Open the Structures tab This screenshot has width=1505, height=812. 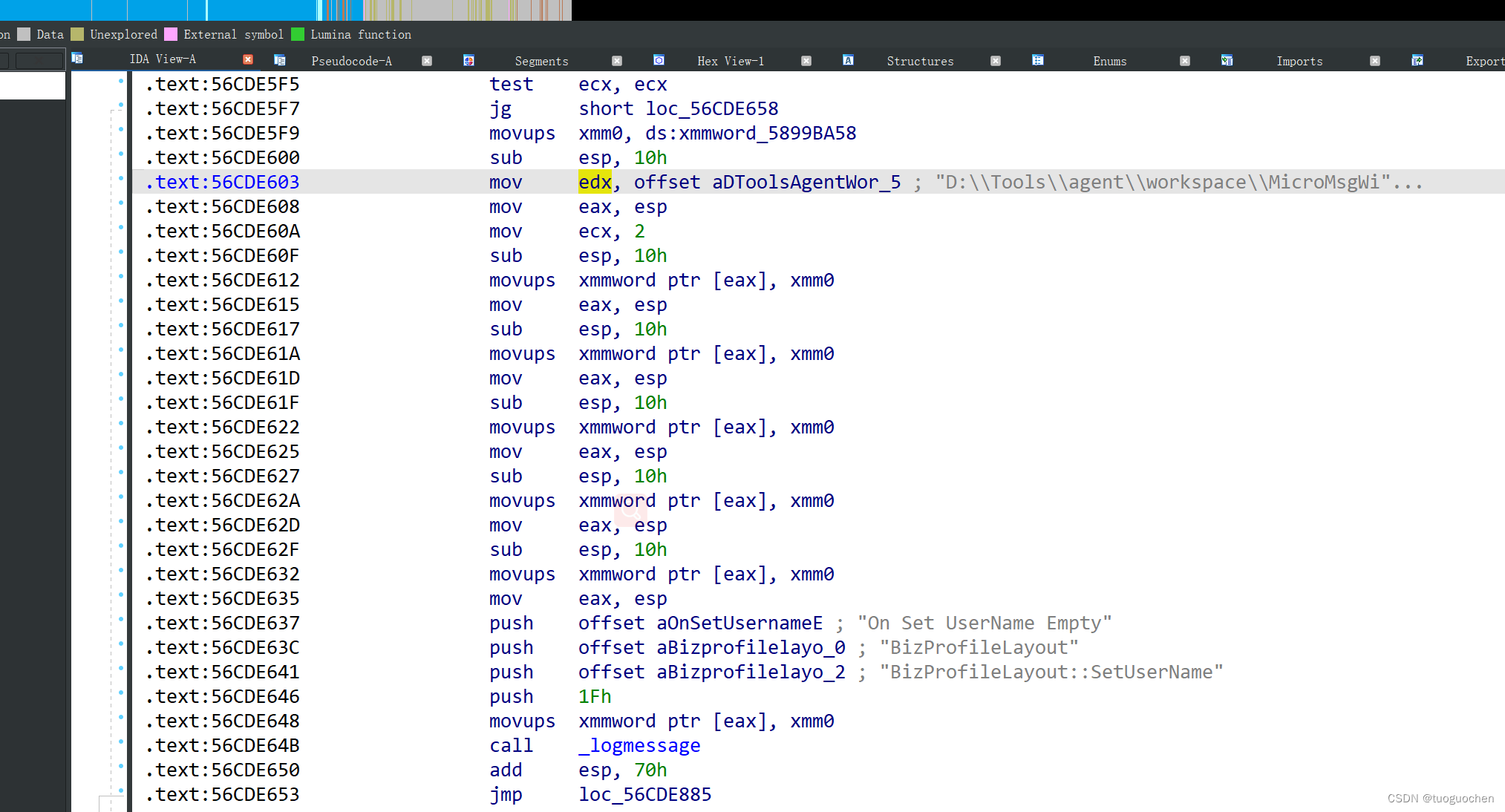point(920,61)
